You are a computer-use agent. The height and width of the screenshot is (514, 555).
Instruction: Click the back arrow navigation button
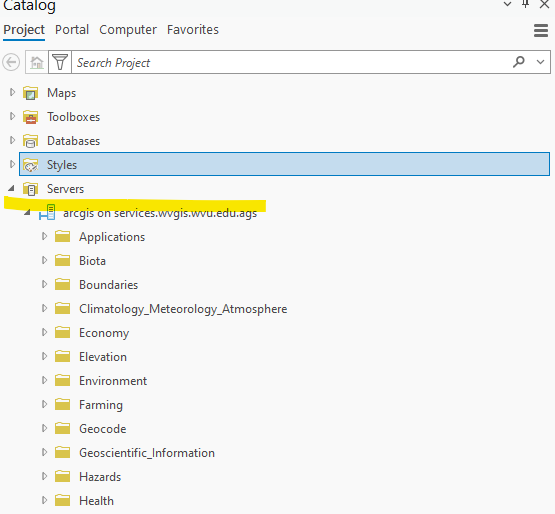coord(11,63)
